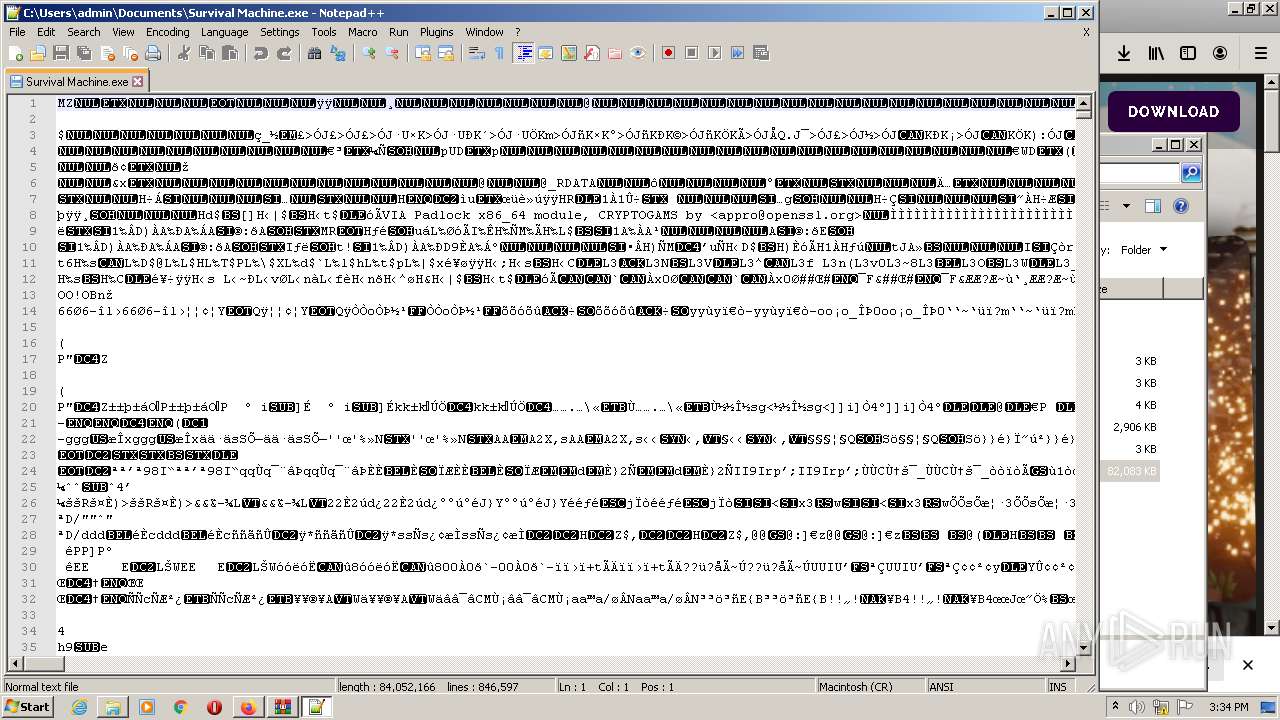Open Firefox from the taskbar
Screen dimensions: 1280x720
coord(248,707)
